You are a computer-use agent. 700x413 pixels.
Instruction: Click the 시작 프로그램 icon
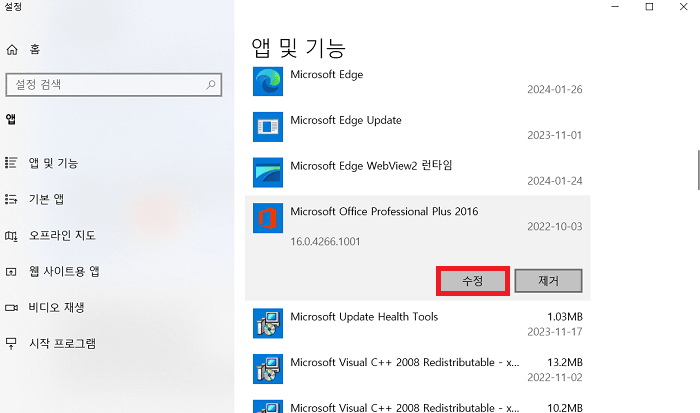point(11,343)
